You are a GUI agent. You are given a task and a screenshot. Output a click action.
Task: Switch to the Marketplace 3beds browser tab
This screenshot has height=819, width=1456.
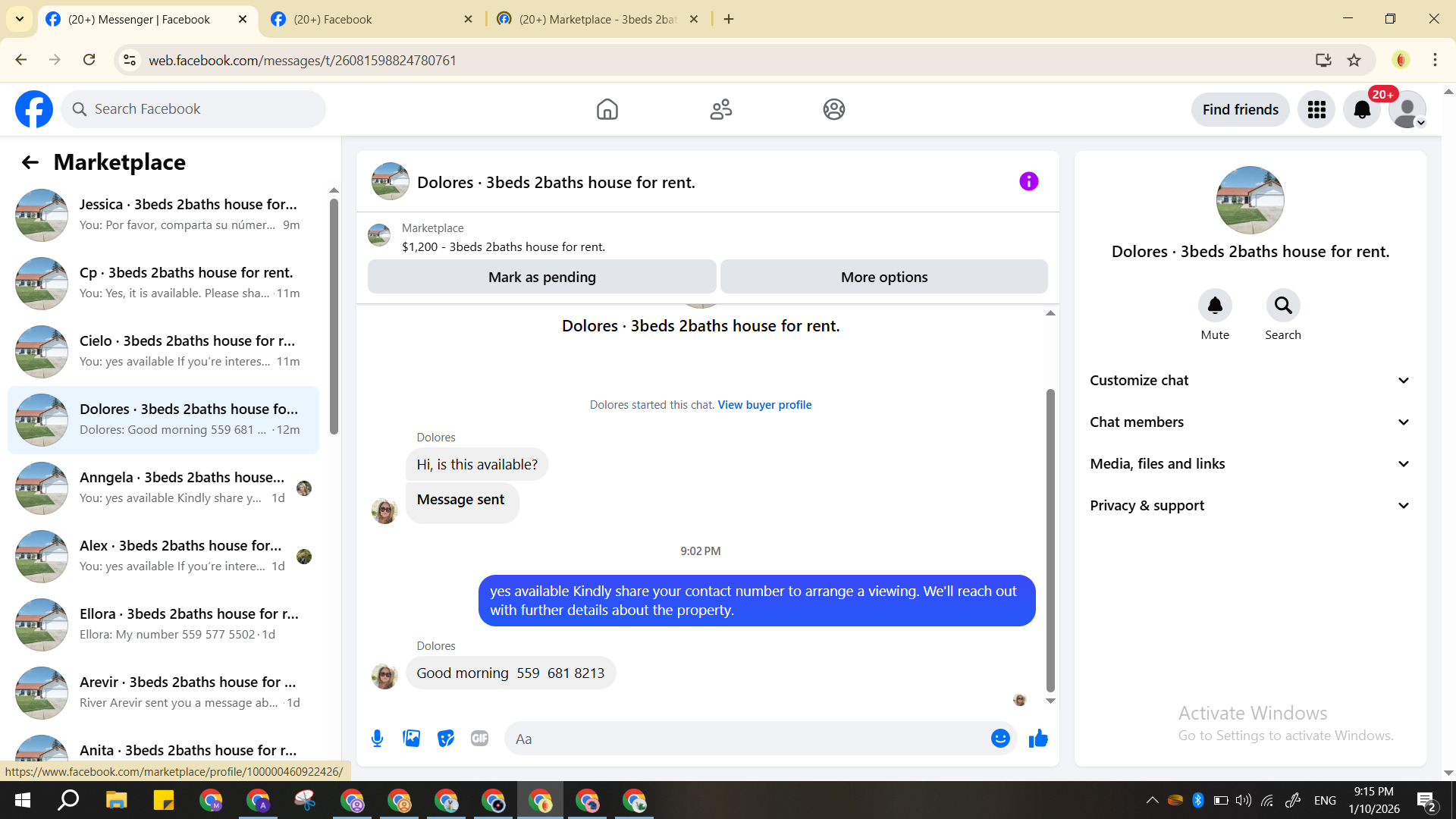click(x=597, y=20)
